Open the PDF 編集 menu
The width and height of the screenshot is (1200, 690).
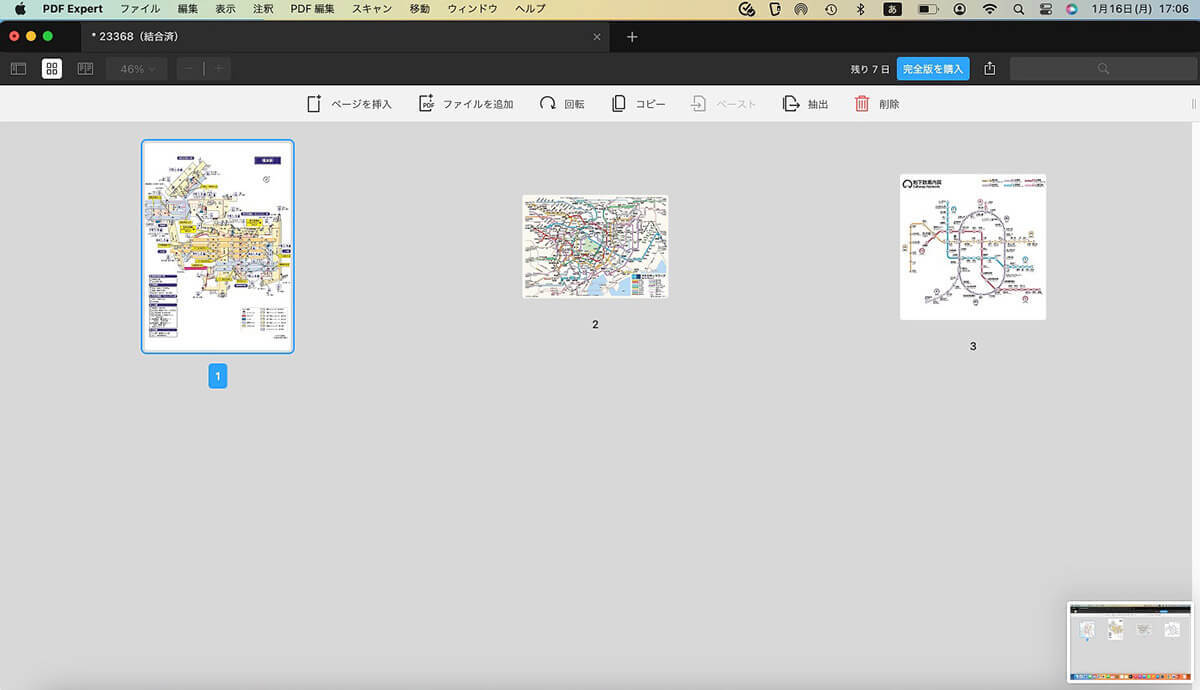pyautogui.click(x=313, y=9)
